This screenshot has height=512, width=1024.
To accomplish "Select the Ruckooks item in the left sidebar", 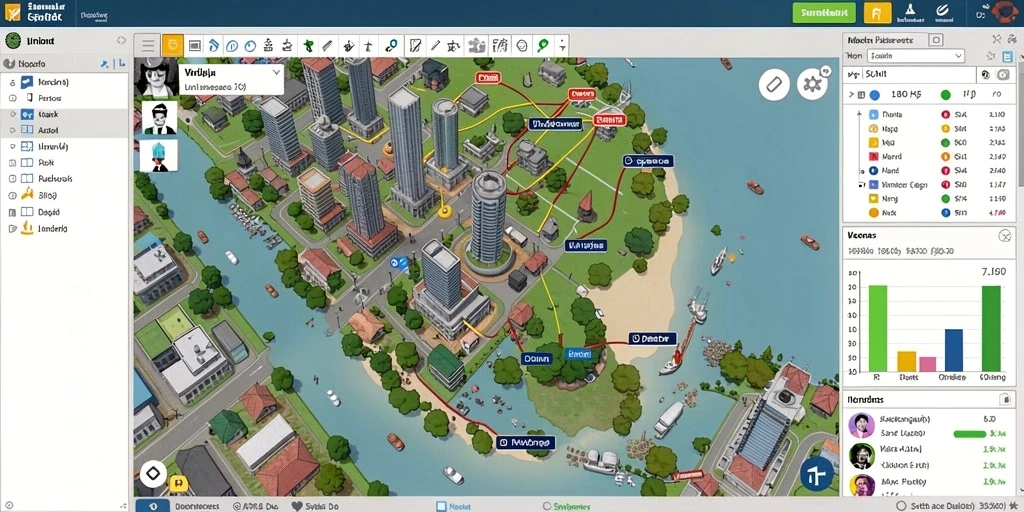I will pyautogui.click(x=55, y=178).
